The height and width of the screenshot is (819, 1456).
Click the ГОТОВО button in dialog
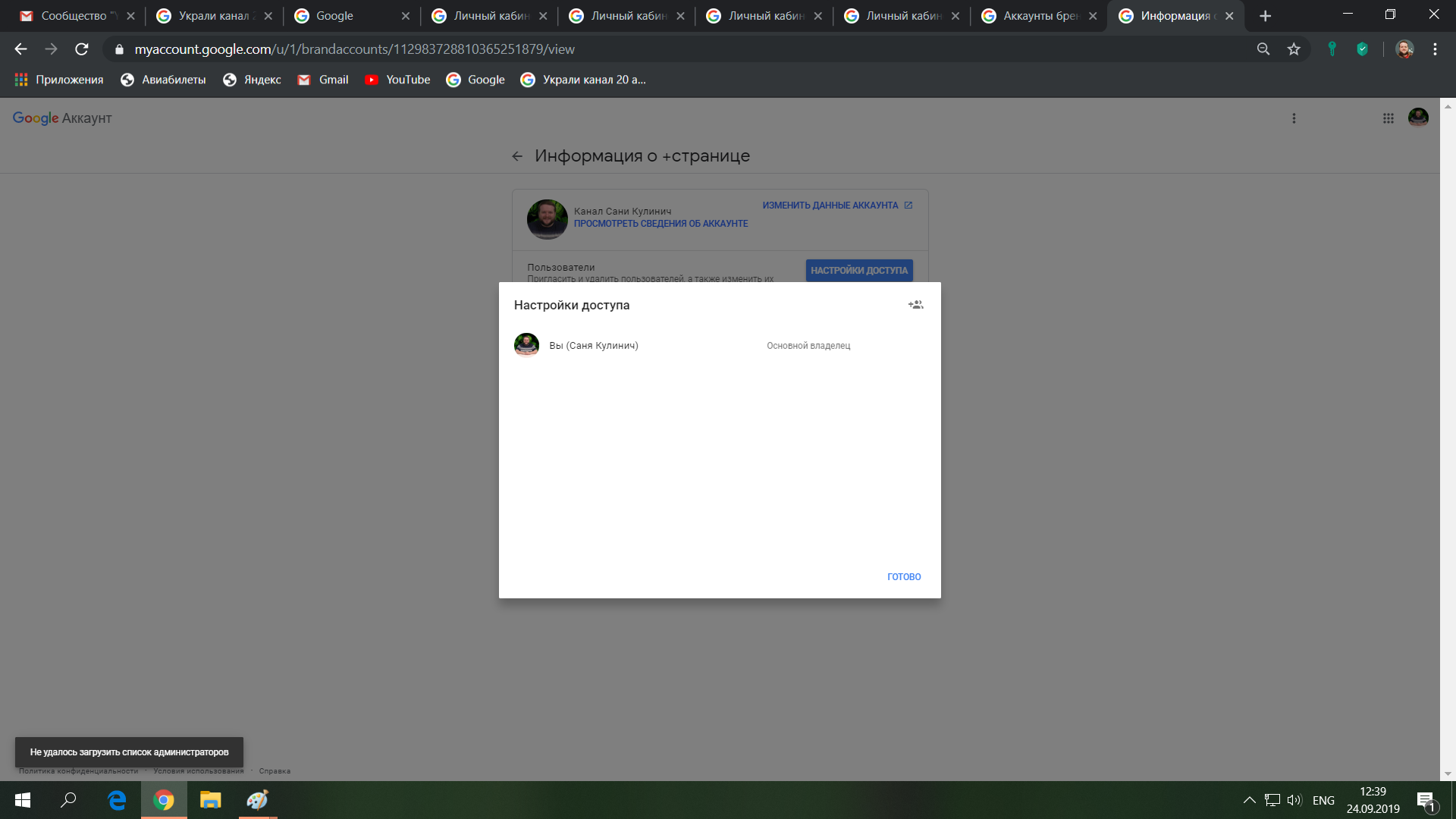click(x=904, y=576)
